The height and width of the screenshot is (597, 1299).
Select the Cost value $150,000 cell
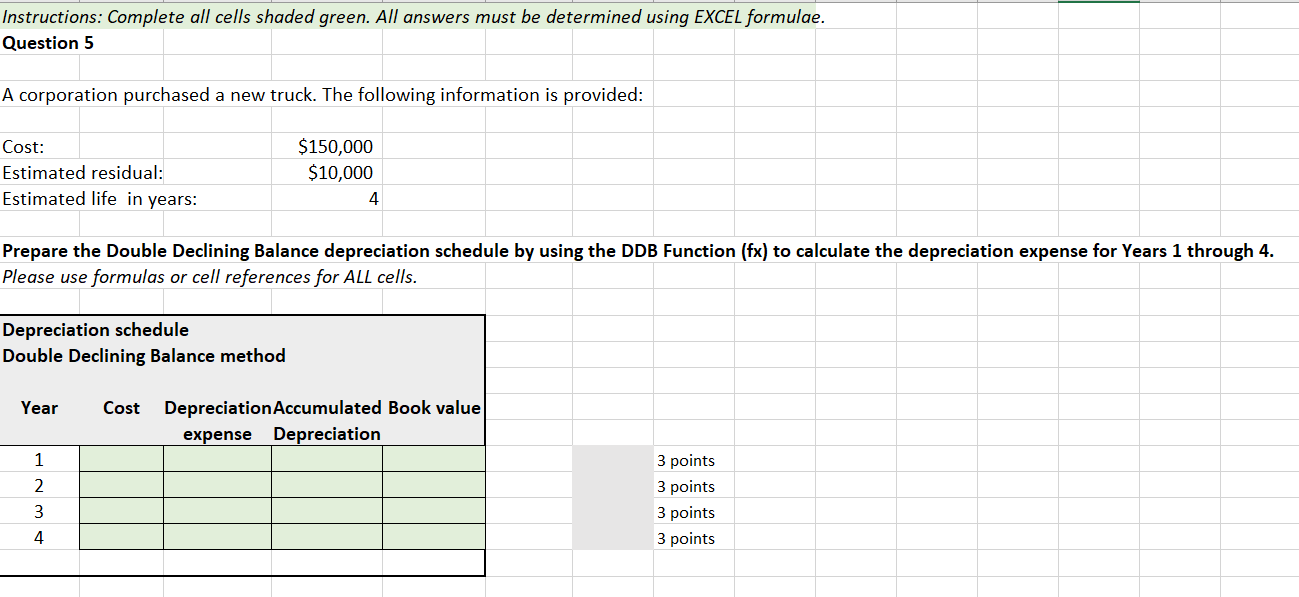tap(327, 147)
